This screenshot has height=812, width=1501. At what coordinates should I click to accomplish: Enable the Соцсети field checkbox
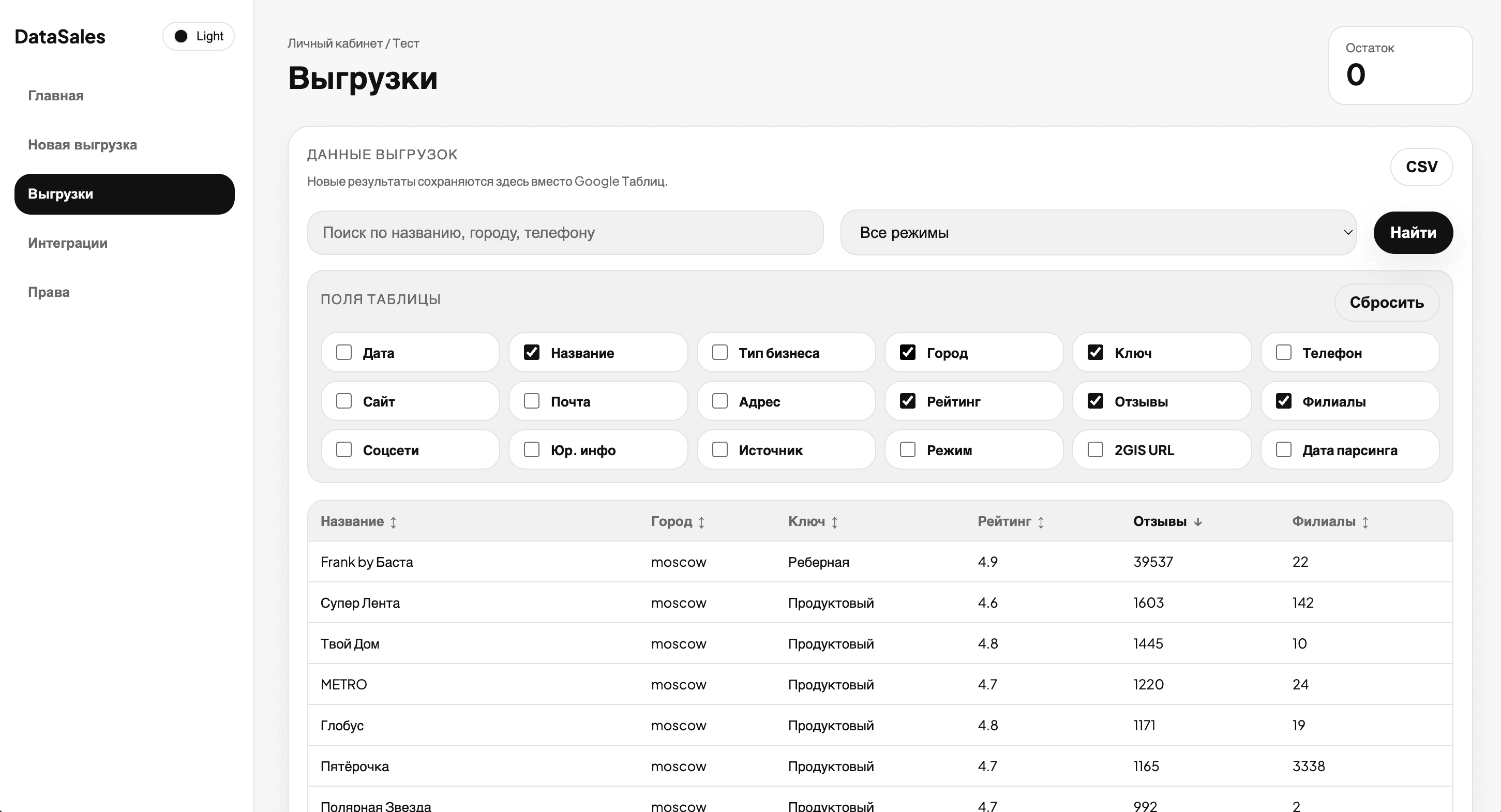coord(344,449)
